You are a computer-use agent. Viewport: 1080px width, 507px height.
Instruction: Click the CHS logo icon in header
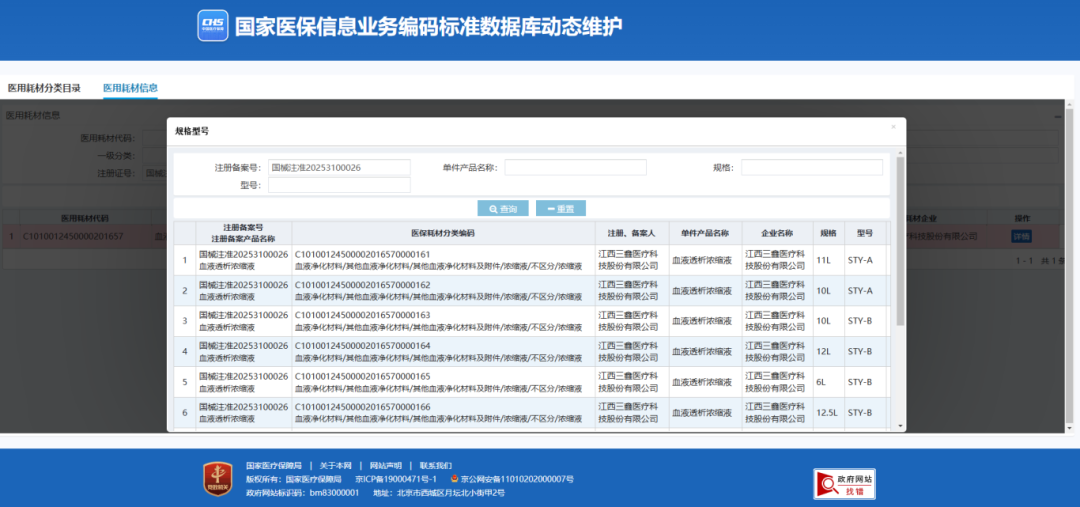coord(213,25)
